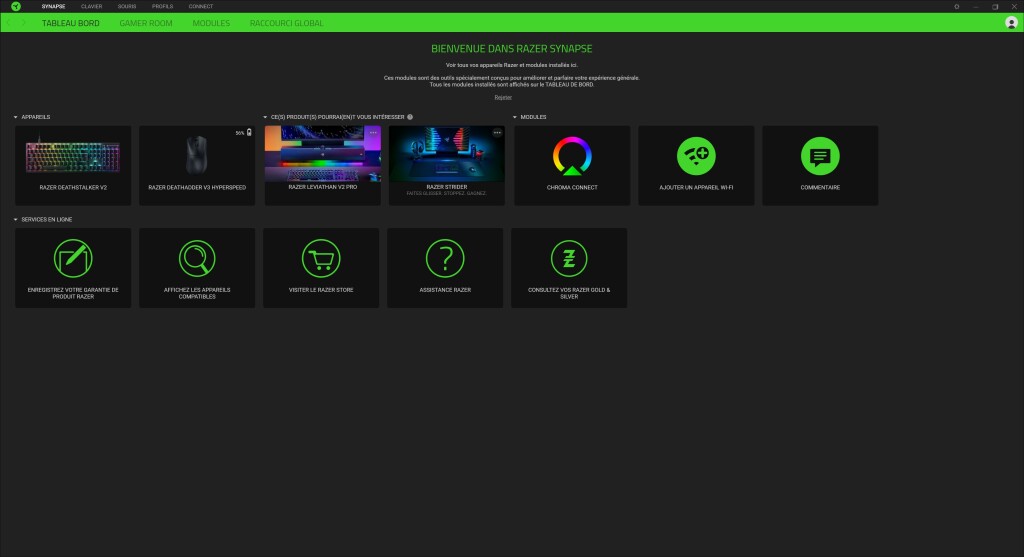The height and width of the screenshot is (557, 1024).
Task: Open the GAMER ROOM subtab
Action: point(146,23)
